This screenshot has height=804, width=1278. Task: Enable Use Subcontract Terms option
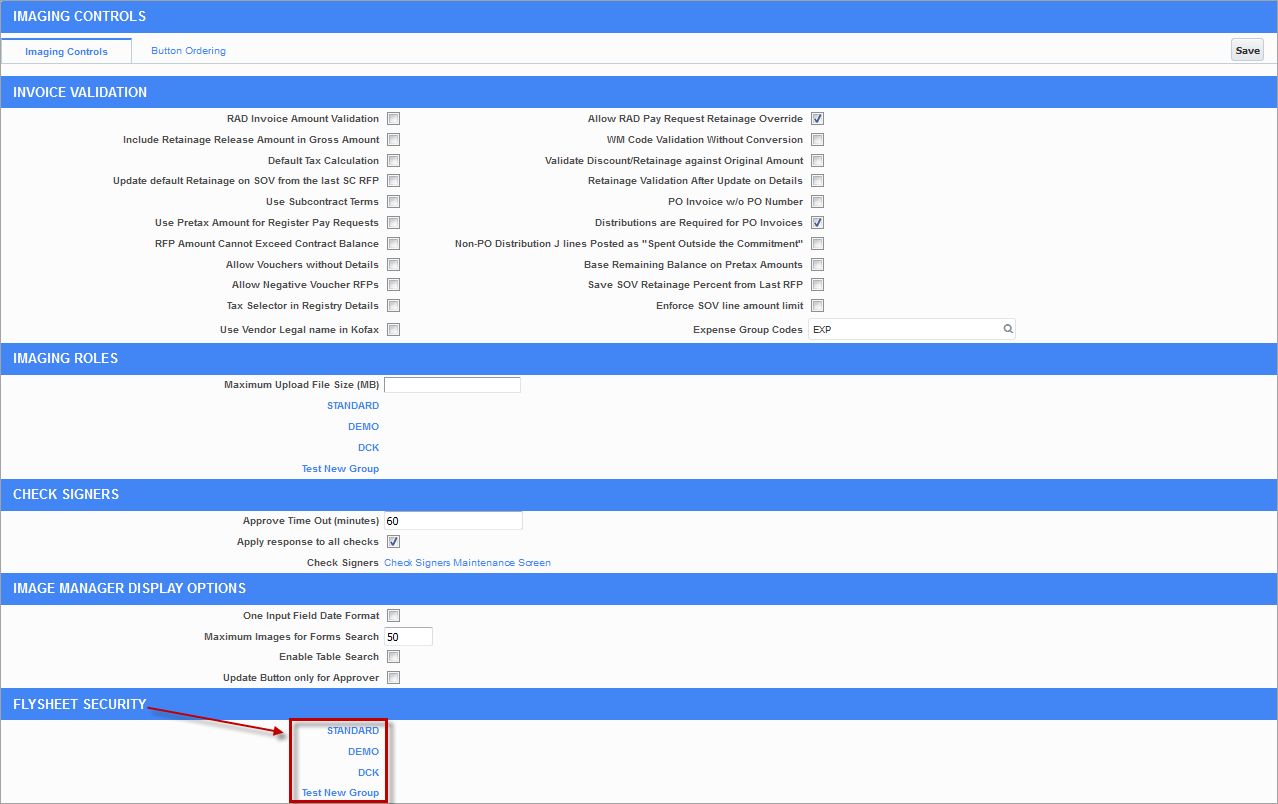coord(394,202)
